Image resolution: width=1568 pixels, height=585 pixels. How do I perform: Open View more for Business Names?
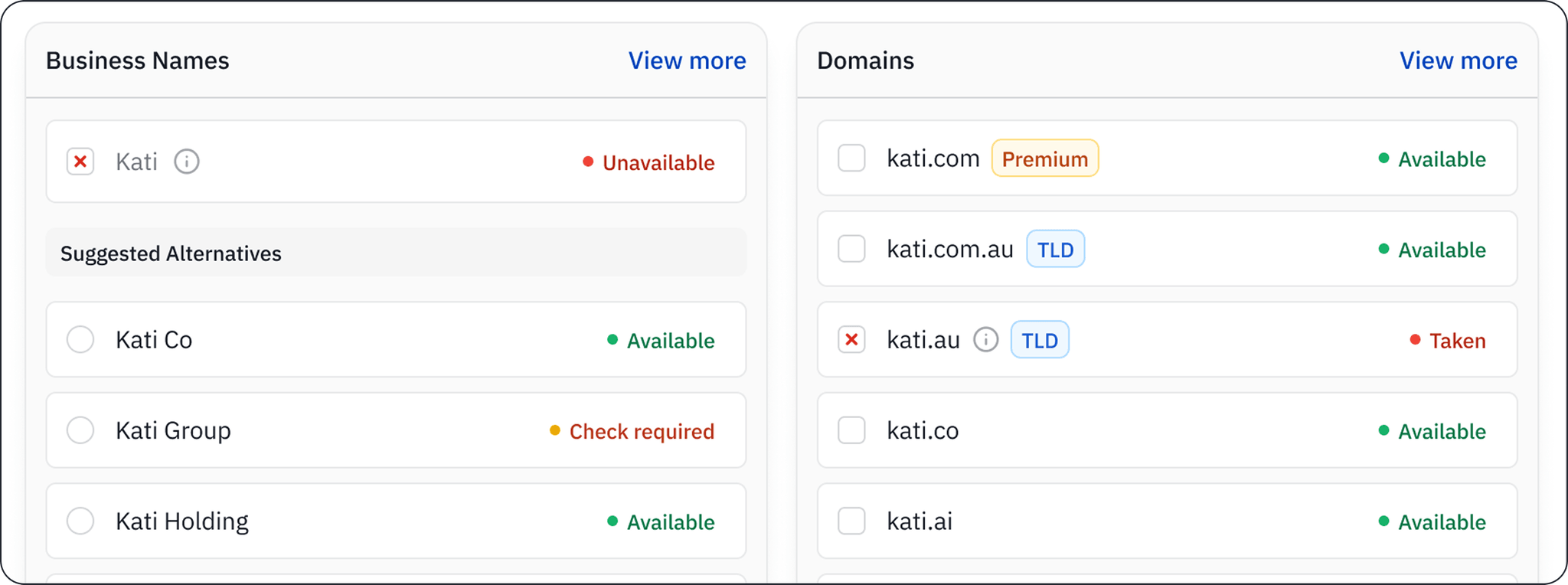tap(687, 60)
